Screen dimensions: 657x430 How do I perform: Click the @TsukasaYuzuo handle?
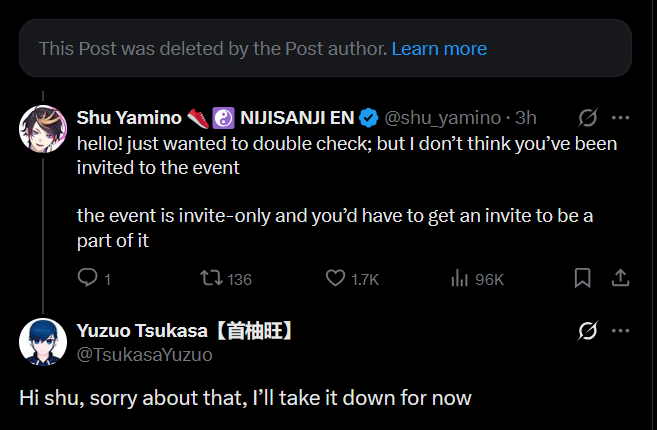pyautogui.click(x=145, y=355)
